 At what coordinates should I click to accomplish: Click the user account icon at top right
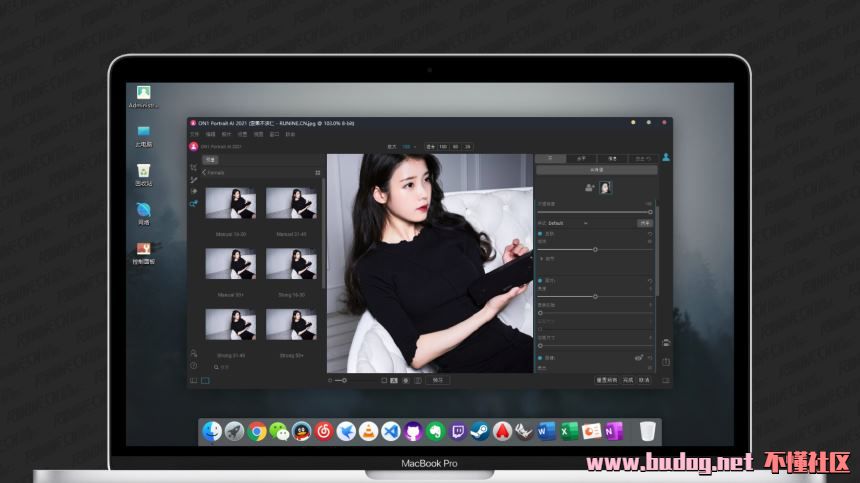point(666,157)
